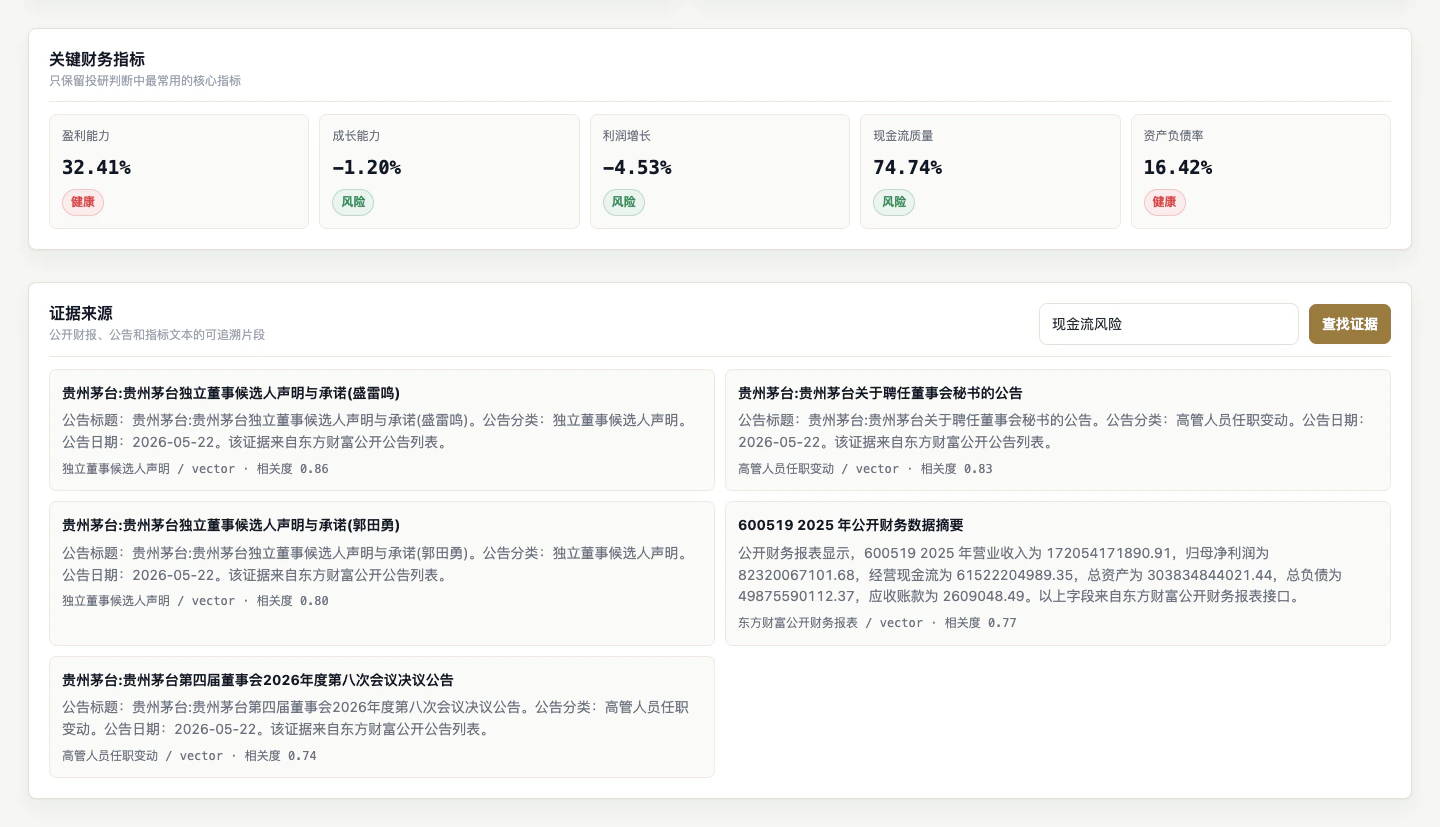
Task: Click description text of 第八次会议决议 announcement card
Action: [x=375, y=718]
